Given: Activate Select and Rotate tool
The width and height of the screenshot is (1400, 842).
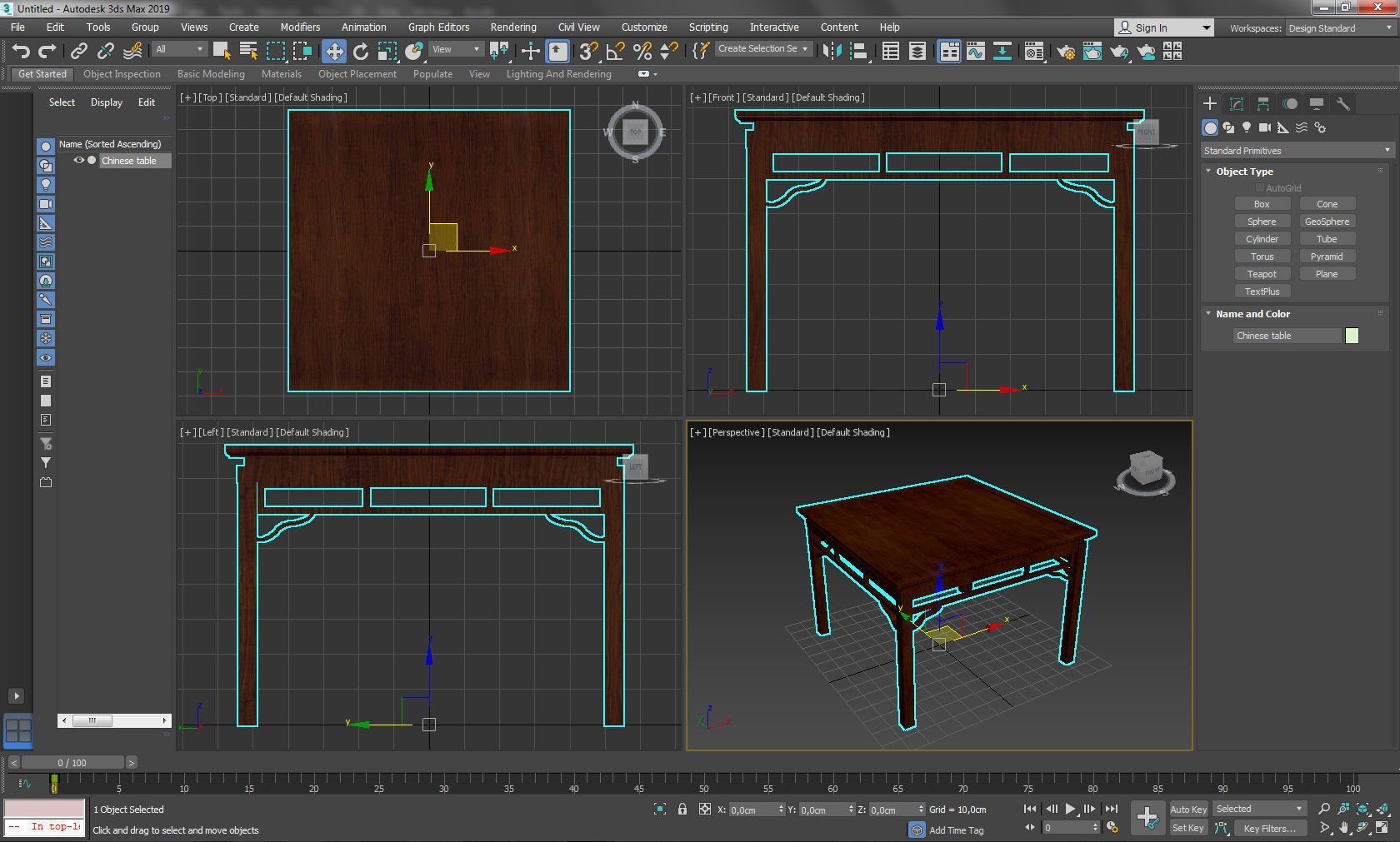Looking at the screenshot, I should click(x=361, y=52).
